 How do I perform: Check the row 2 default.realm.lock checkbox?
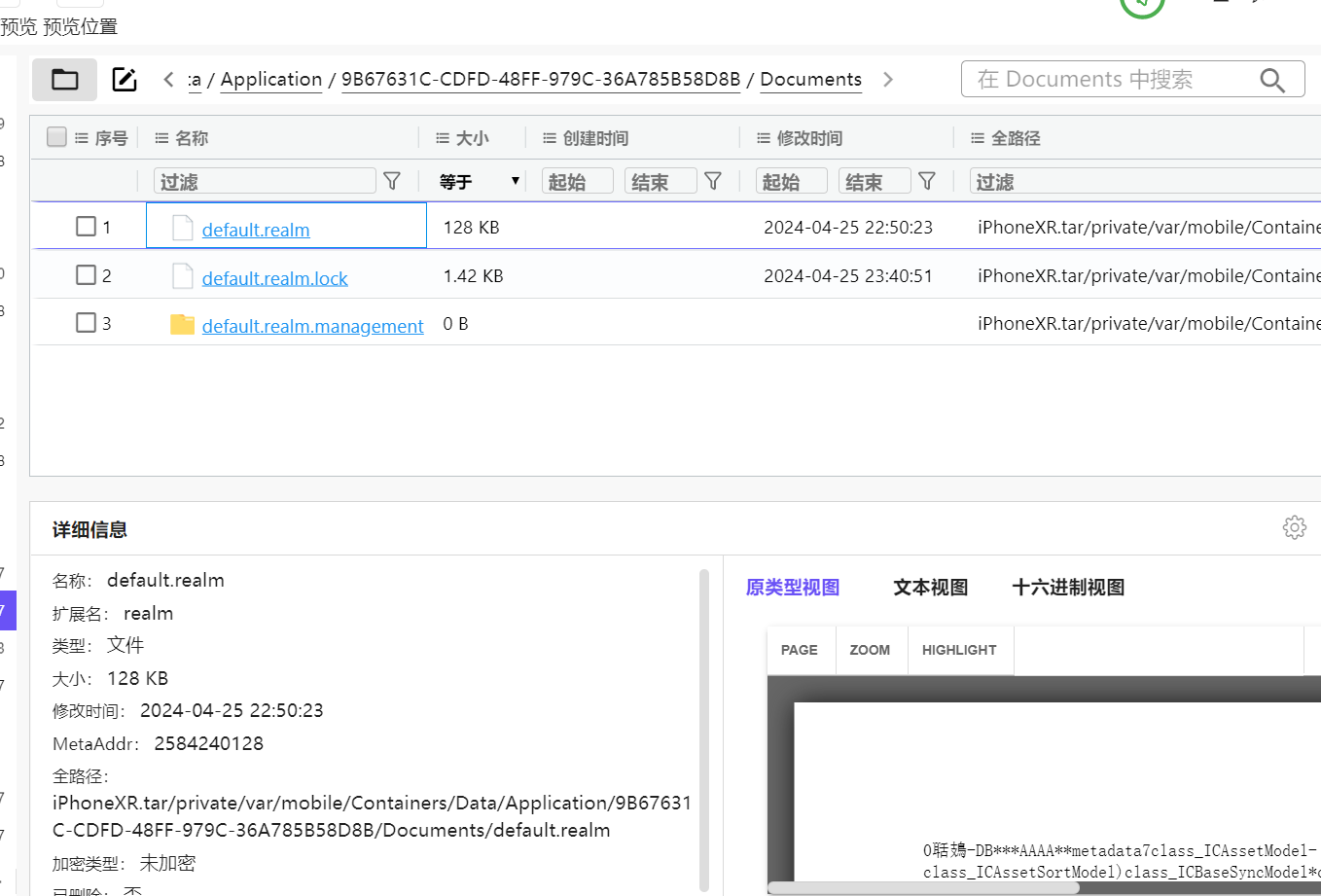(x=86, y=275)
